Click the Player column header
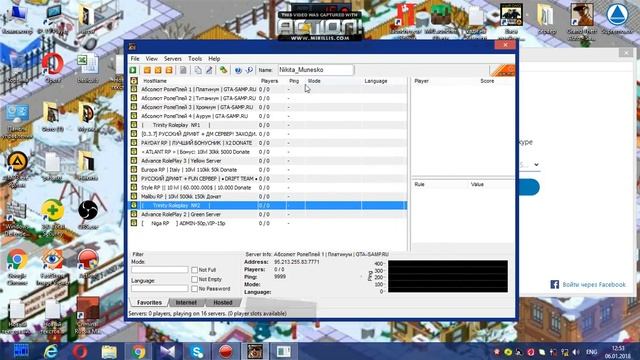The height and width of the screenshot is (360, 640). tap(422, 81)
